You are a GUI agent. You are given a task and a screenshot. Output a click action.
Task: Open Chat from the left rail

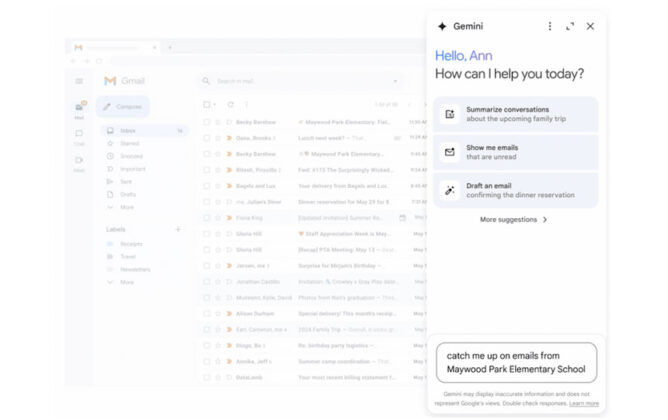click(79, 134)
